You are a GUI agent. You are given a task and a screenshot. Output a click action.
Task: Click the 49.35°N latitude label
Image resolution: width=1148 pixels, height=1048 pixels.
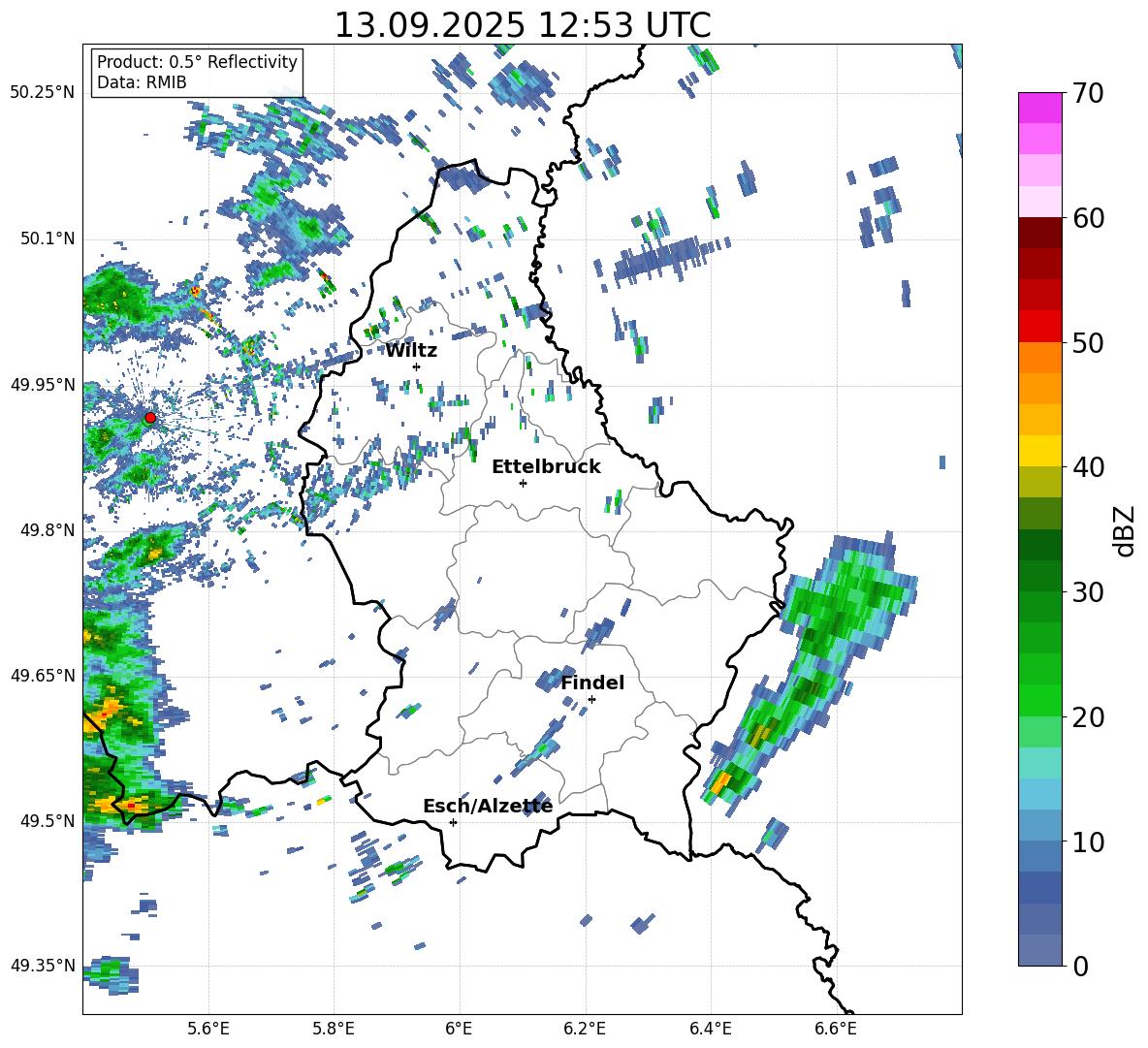[43, 966]
